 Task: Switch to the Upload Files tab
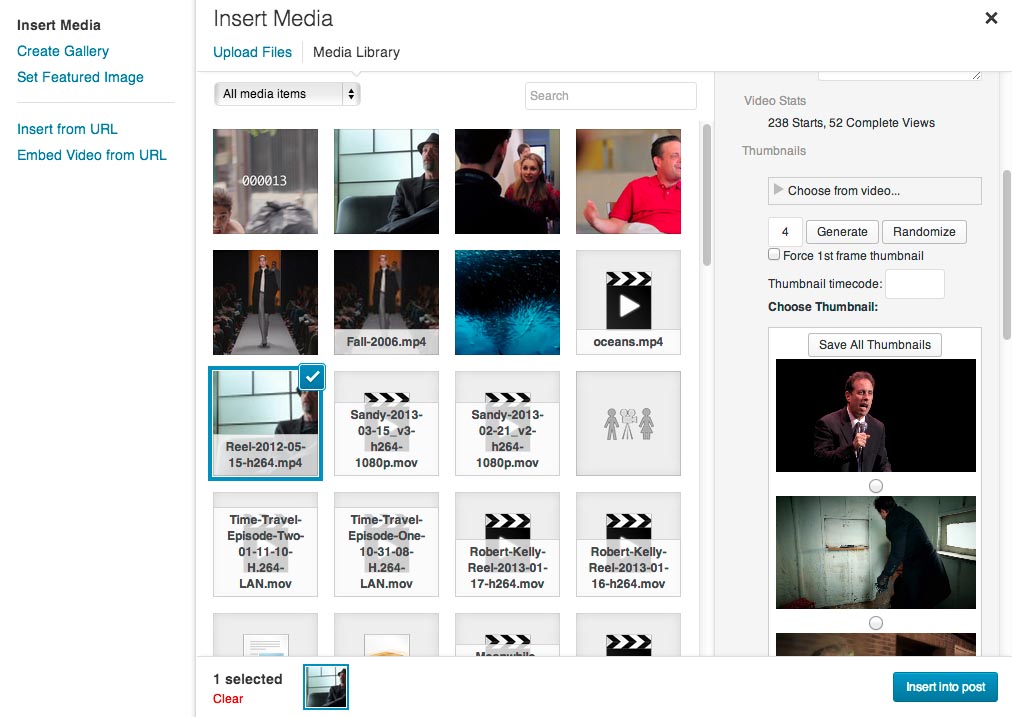coord(252,52)
